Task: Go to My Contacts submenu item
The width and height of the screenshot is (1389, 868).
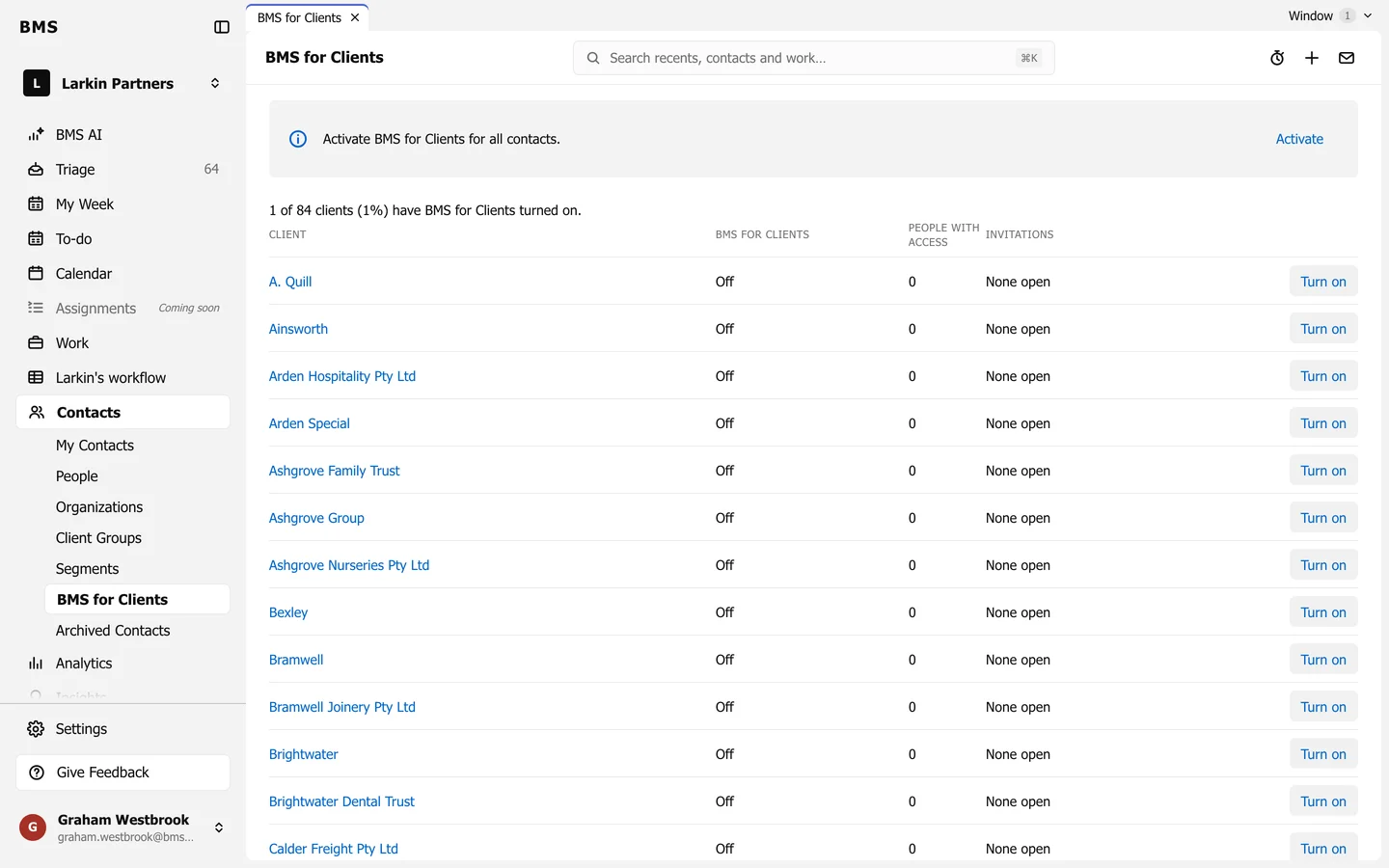Action: [x=137, y=445]
